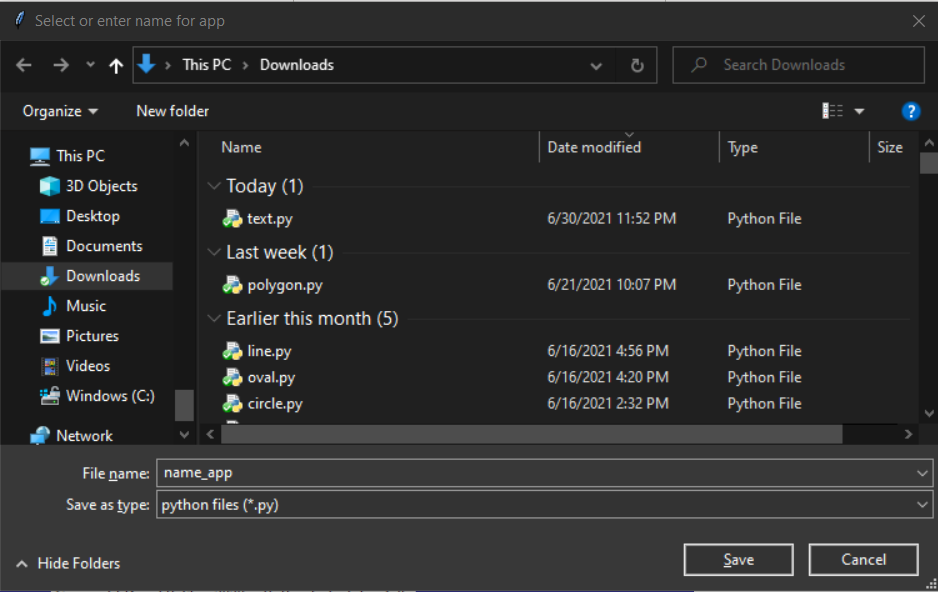The width and height of the screenshot is (938, 592).
Task: Click the Python icon beside polygon.py
Action: pos(232,285)
